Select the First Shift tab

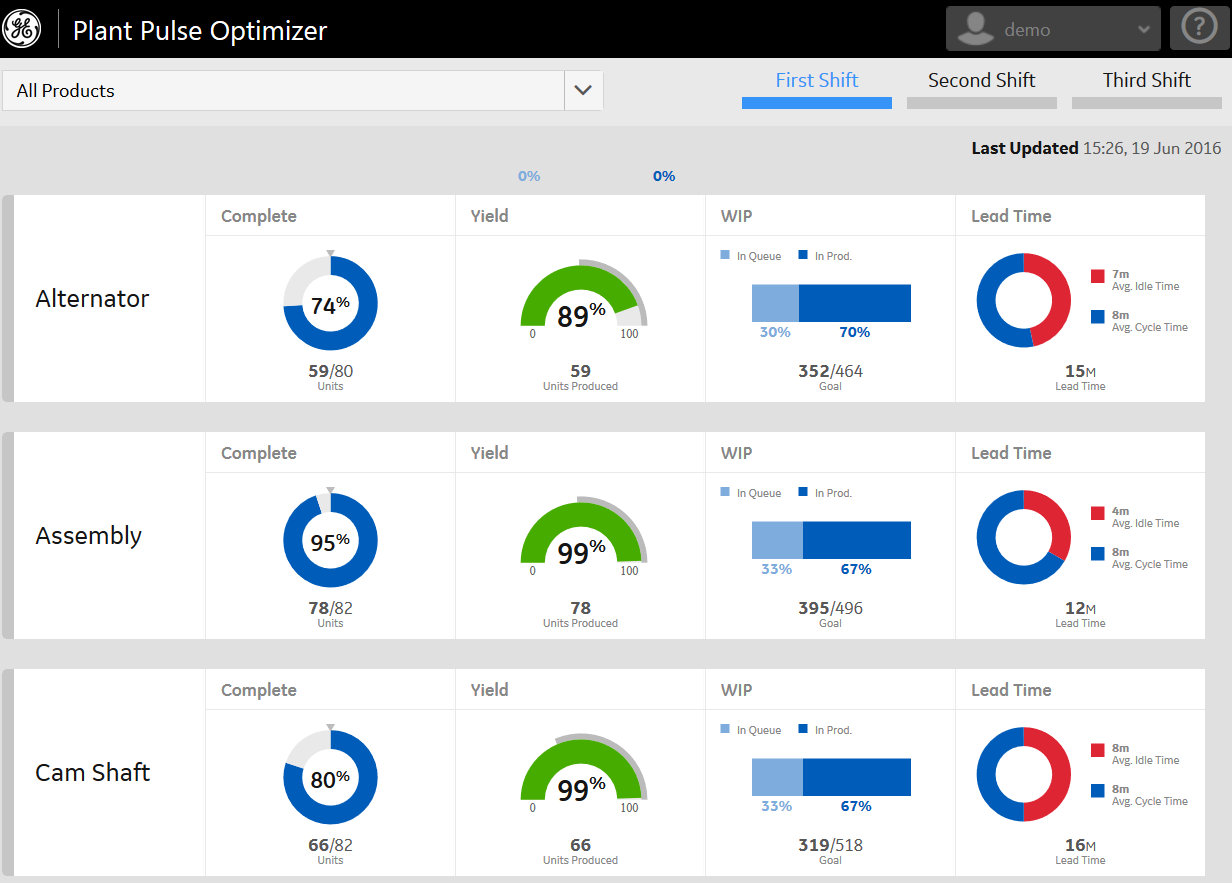(x=816, y=80)
